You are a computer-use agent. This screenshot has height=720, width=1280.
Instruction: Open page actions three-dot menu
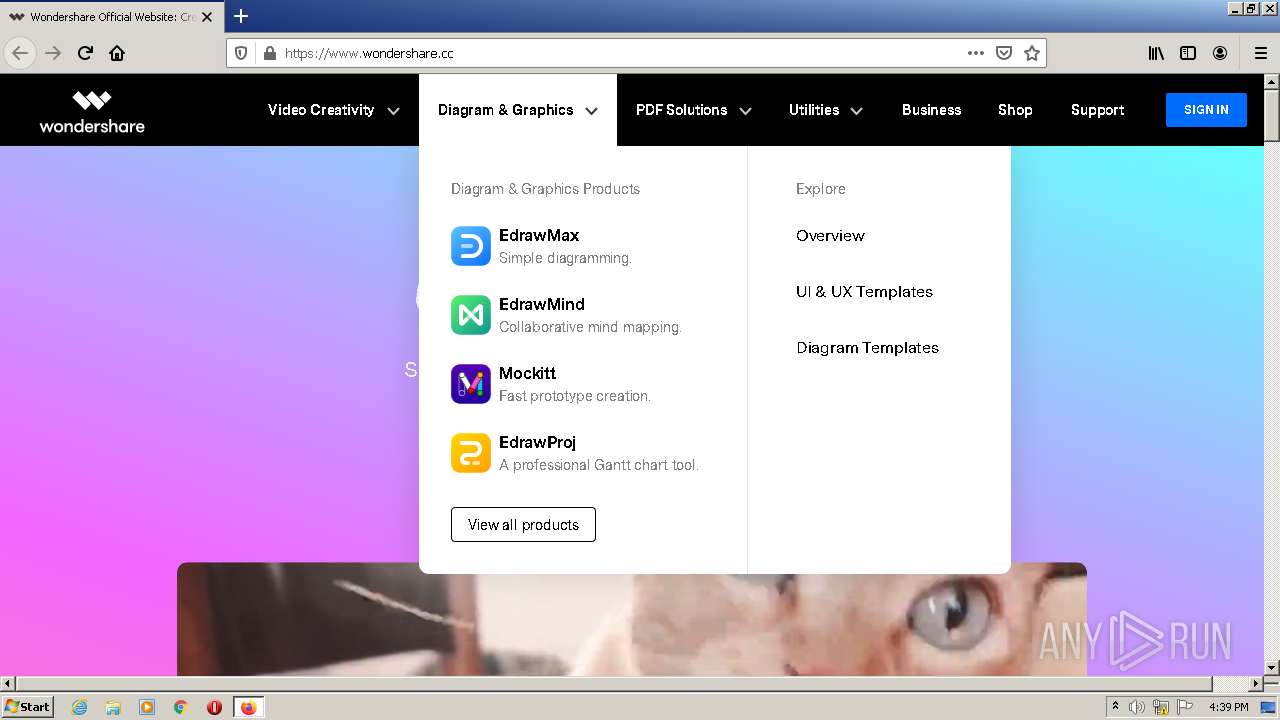(976, 53)
